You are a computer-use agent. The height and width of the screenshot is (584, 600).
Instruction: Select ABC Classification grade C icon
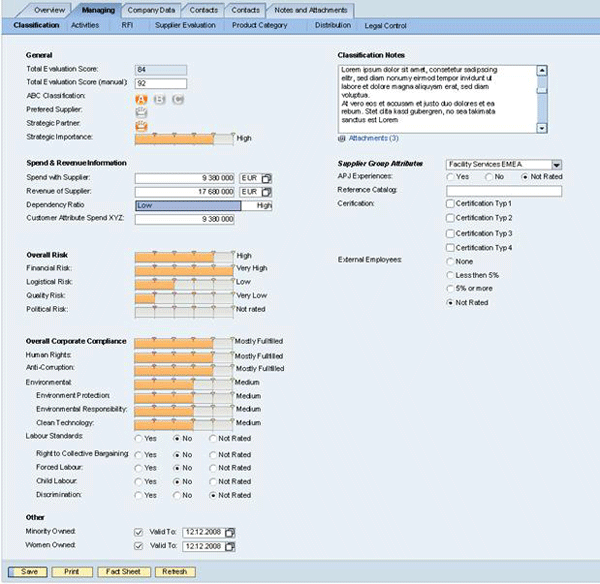(x=178, y=98)
